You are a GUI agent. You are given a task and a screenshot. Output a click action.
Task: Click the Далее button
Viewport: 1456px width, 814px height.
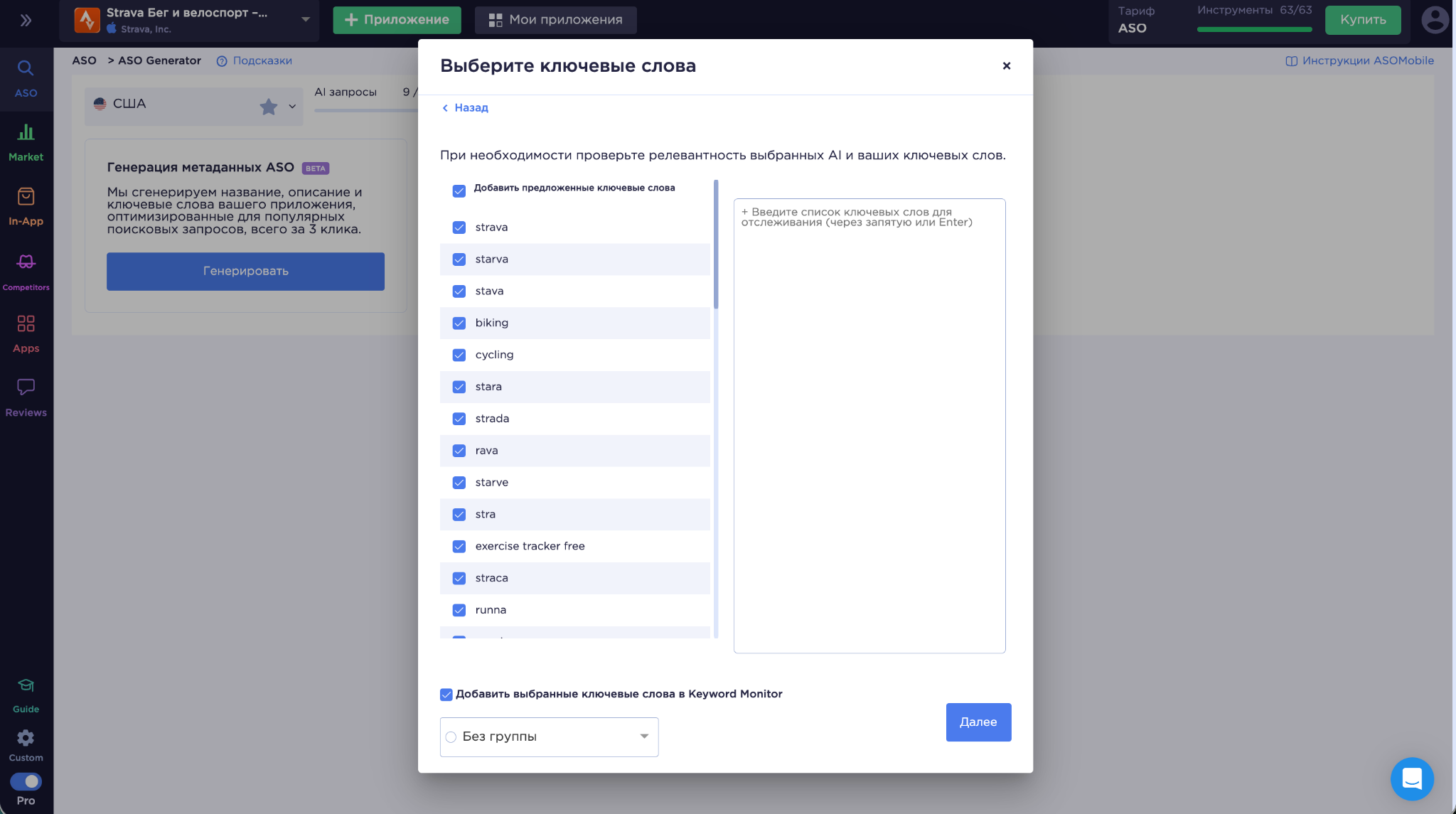pos(978,722)
